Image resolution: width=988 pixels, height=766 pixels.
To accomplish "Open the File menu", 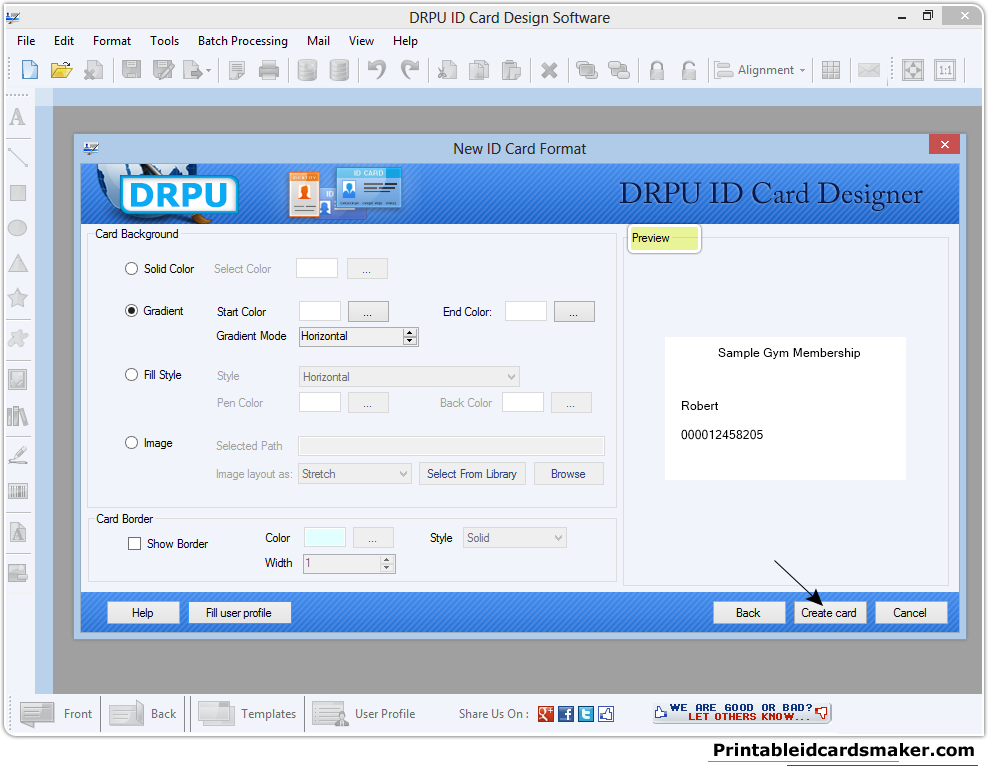I will (x=26, y=41).
